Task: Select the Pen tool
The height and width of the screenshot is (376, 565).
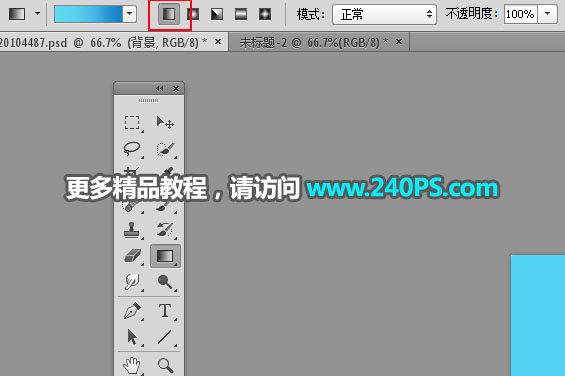Action: tap(132, 311)
